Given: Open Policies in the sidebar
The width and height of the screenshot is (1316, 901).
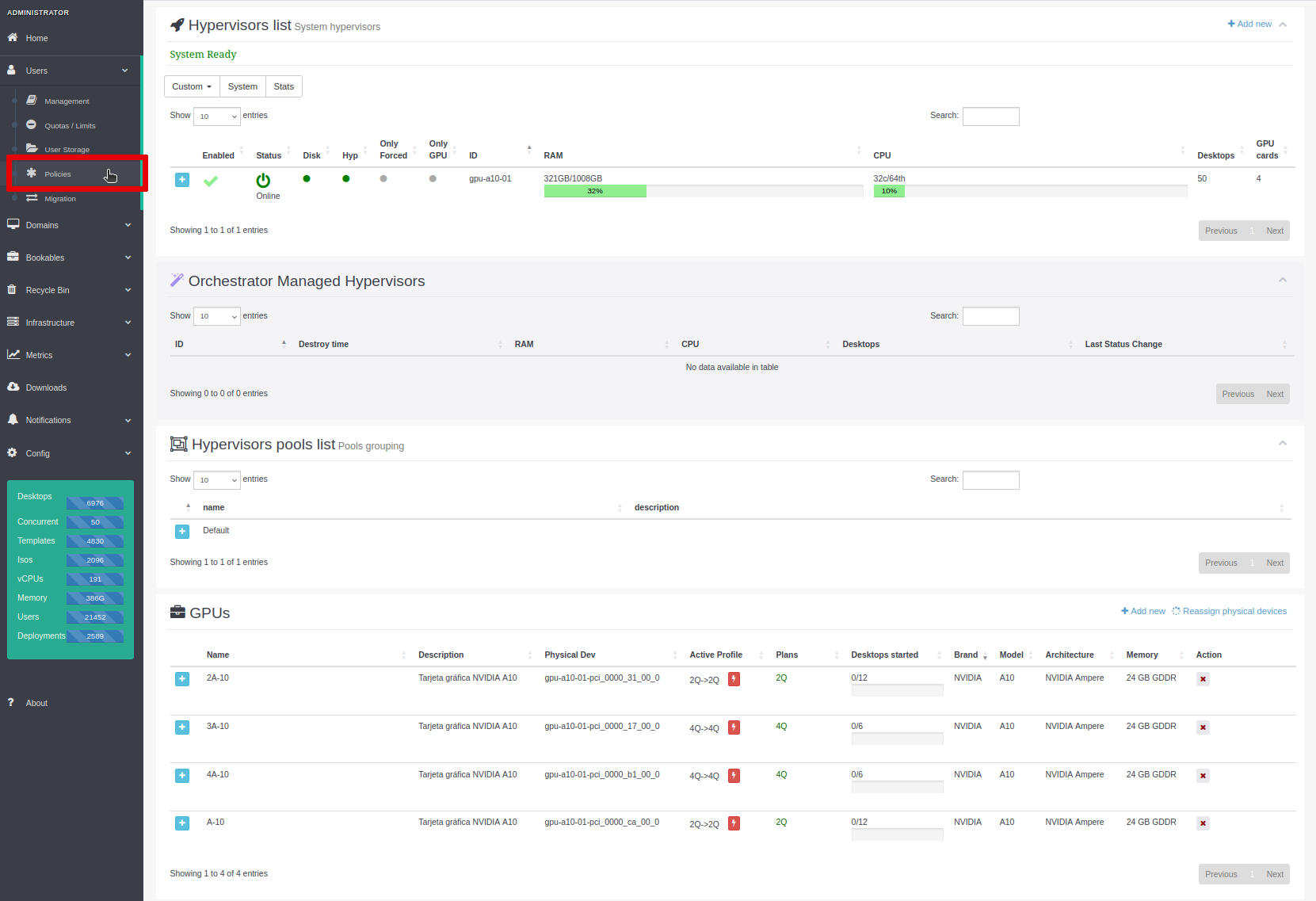Looking at the screenshot, I should 57,174.
